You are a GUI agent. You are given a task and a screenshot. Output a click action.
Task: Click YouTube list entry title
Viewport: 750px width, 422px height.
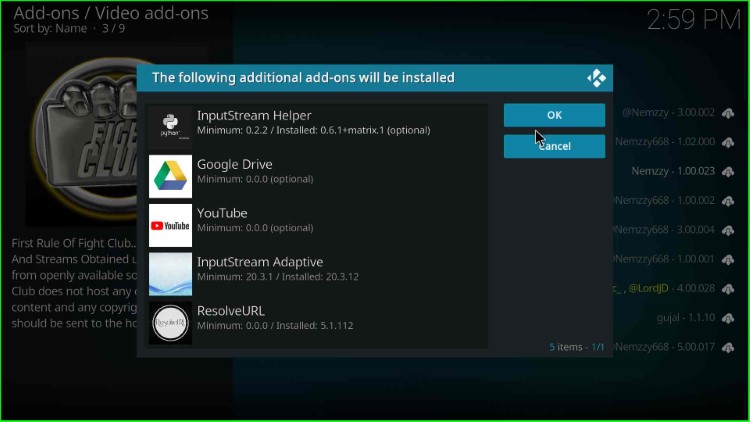[222, 213]
